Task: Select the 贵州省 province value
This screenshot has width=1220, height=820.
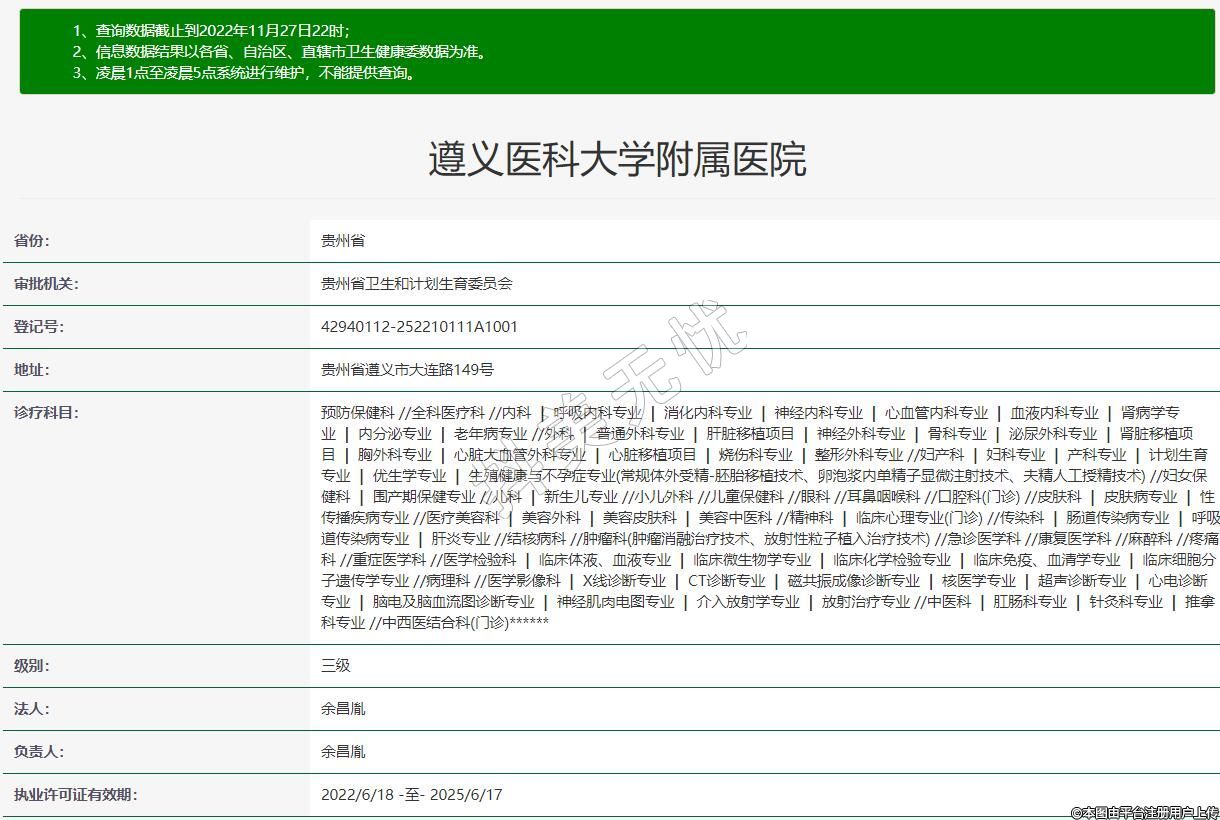Action: pyautogui.click(x=343, y=241)
